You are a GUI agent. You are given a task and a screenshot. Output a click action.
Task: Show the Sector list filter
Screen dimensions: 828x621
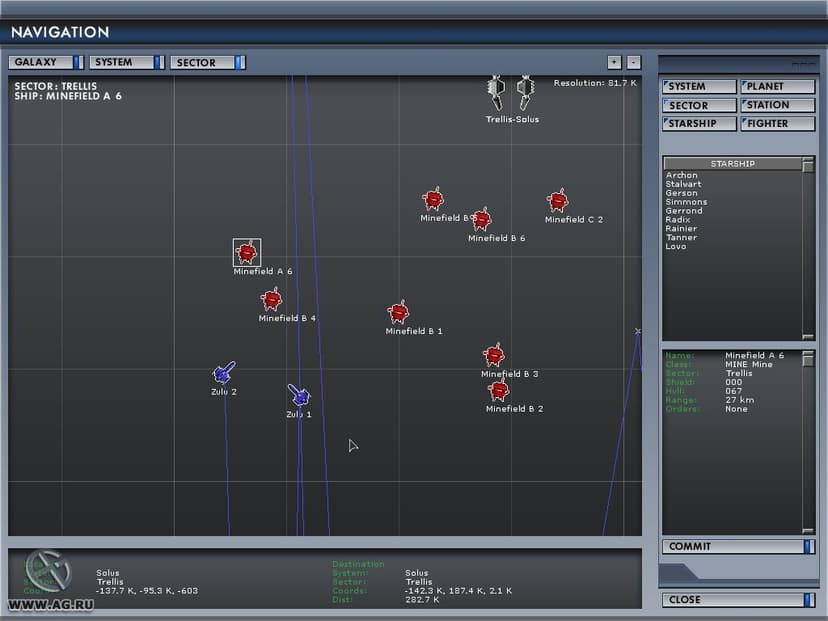699,105
